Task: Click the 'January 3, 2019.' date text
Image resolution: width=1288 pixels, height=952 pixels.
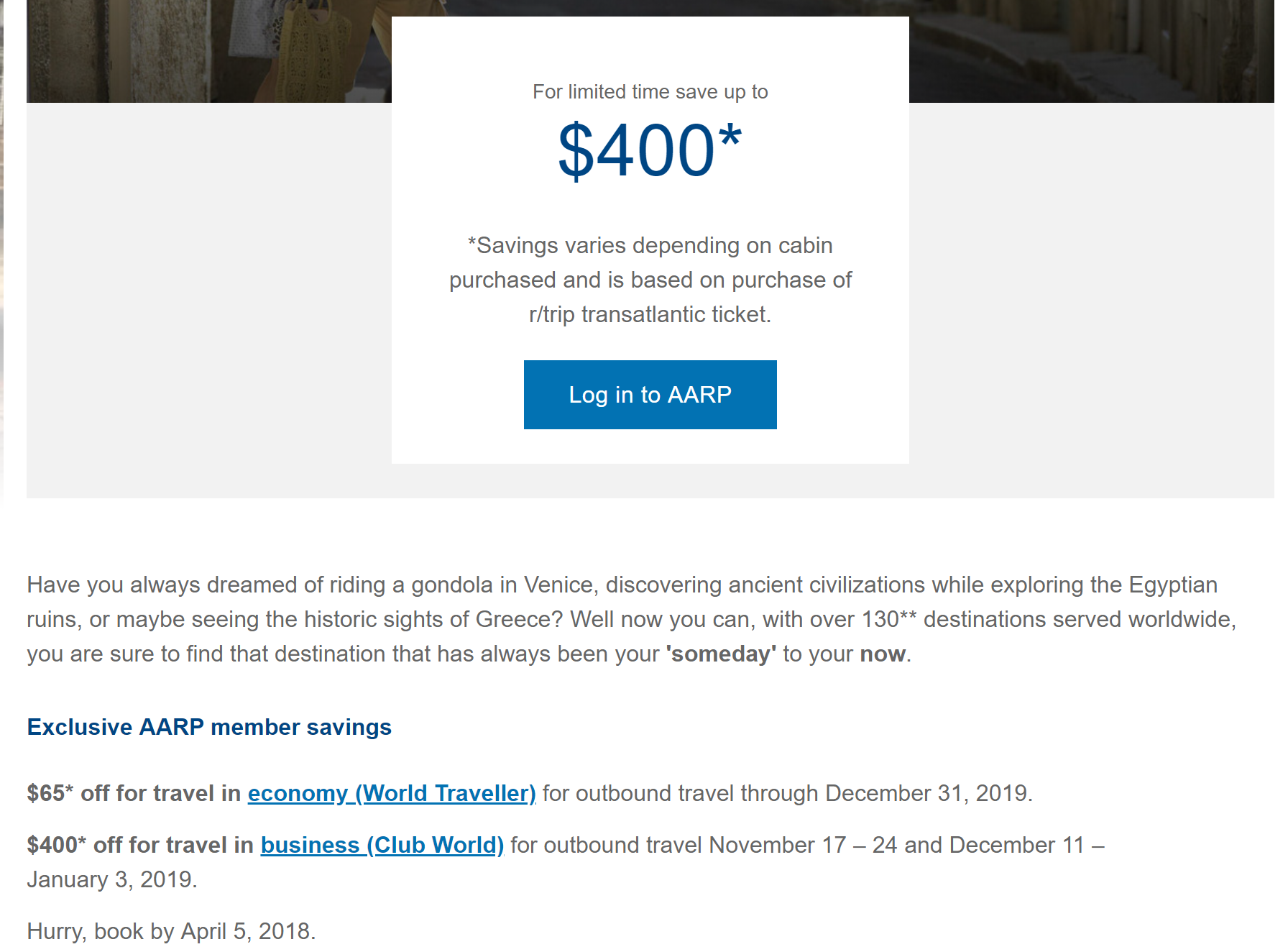Action: 112,879
